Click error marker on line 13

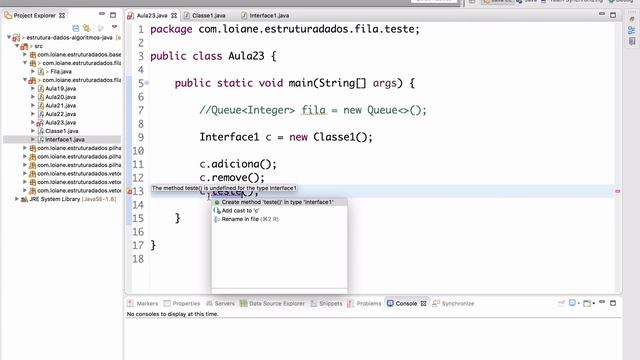(129, 191)
